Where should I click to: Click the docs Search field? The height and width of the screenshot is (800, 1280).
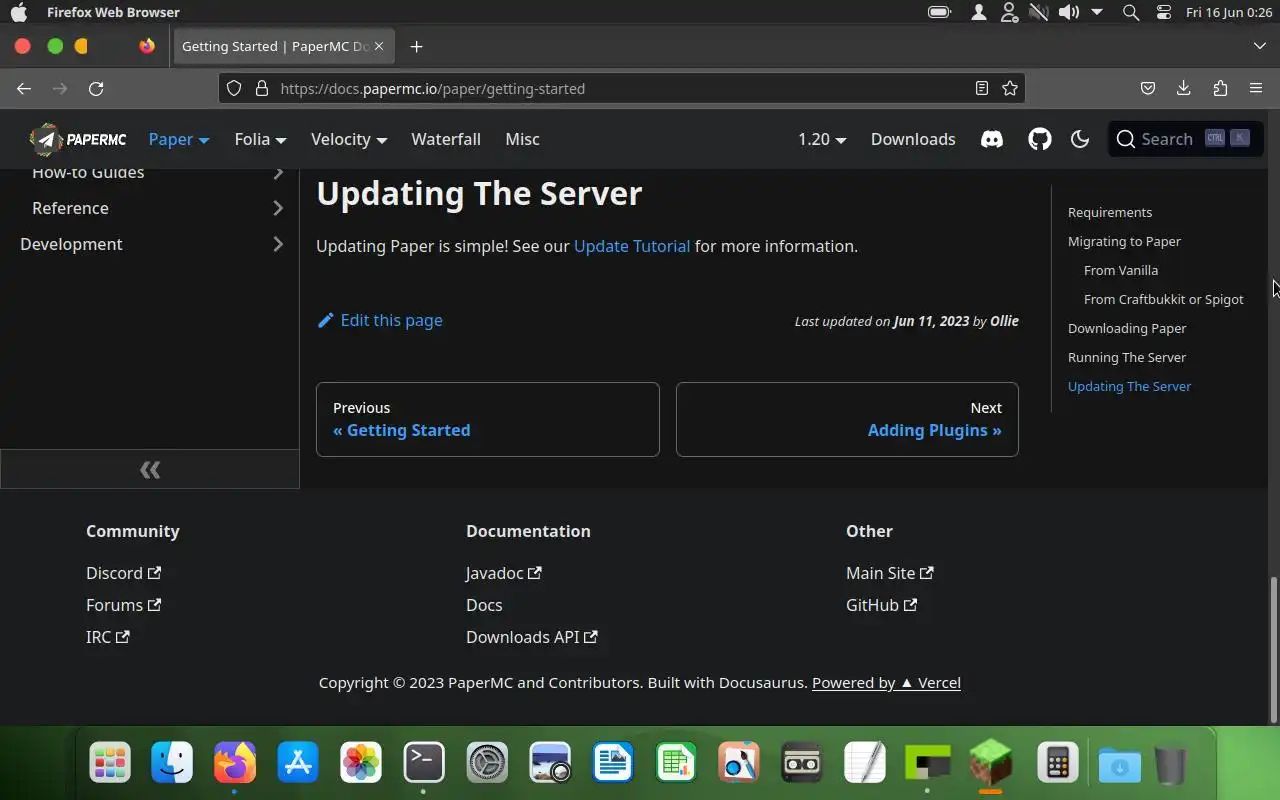[x=1185, y=139]
